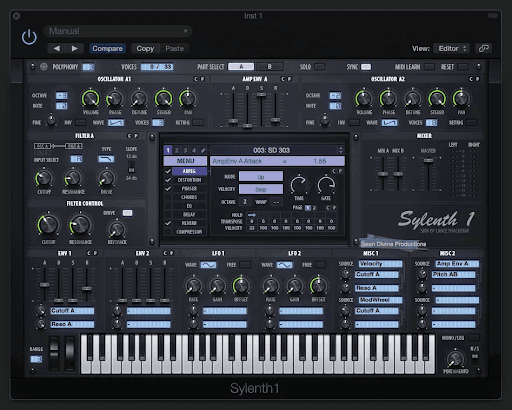Go to next preset with right arrow
Screen dimensions: 512x410
pyautogui.click(x=75, y=49)
